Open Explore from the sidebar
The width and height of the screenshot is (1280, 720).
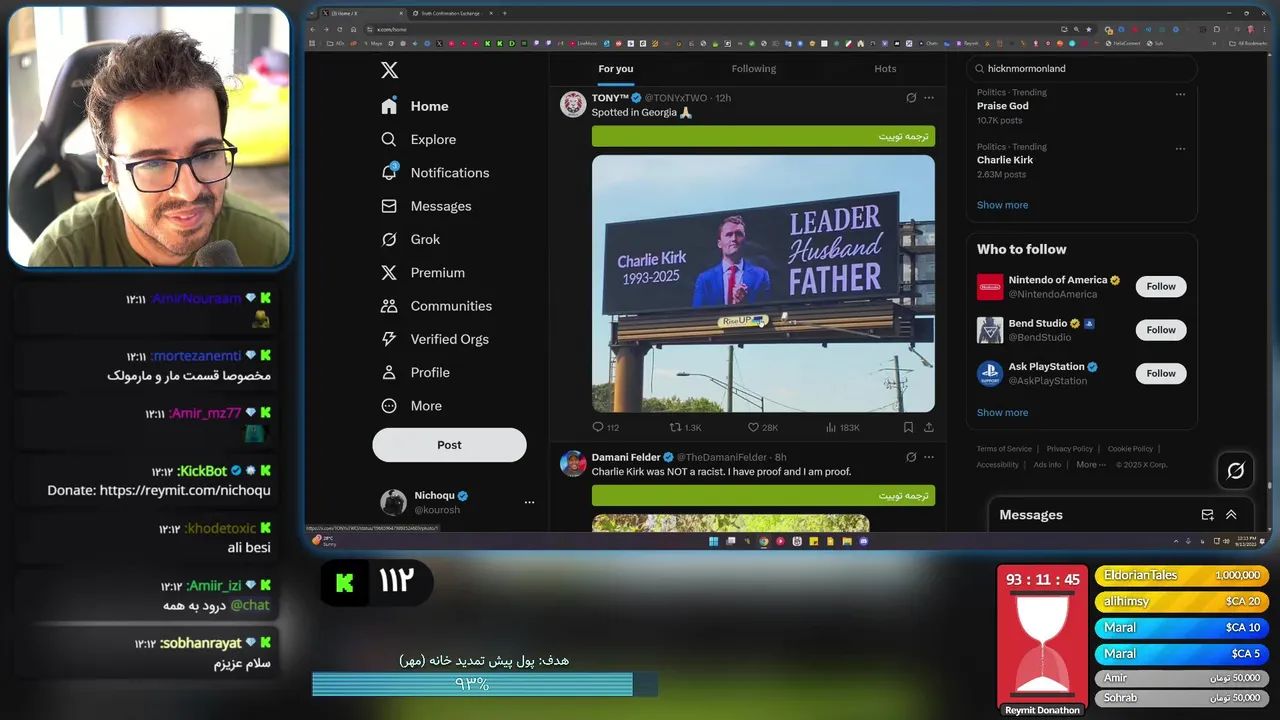[x=418, y=139]
